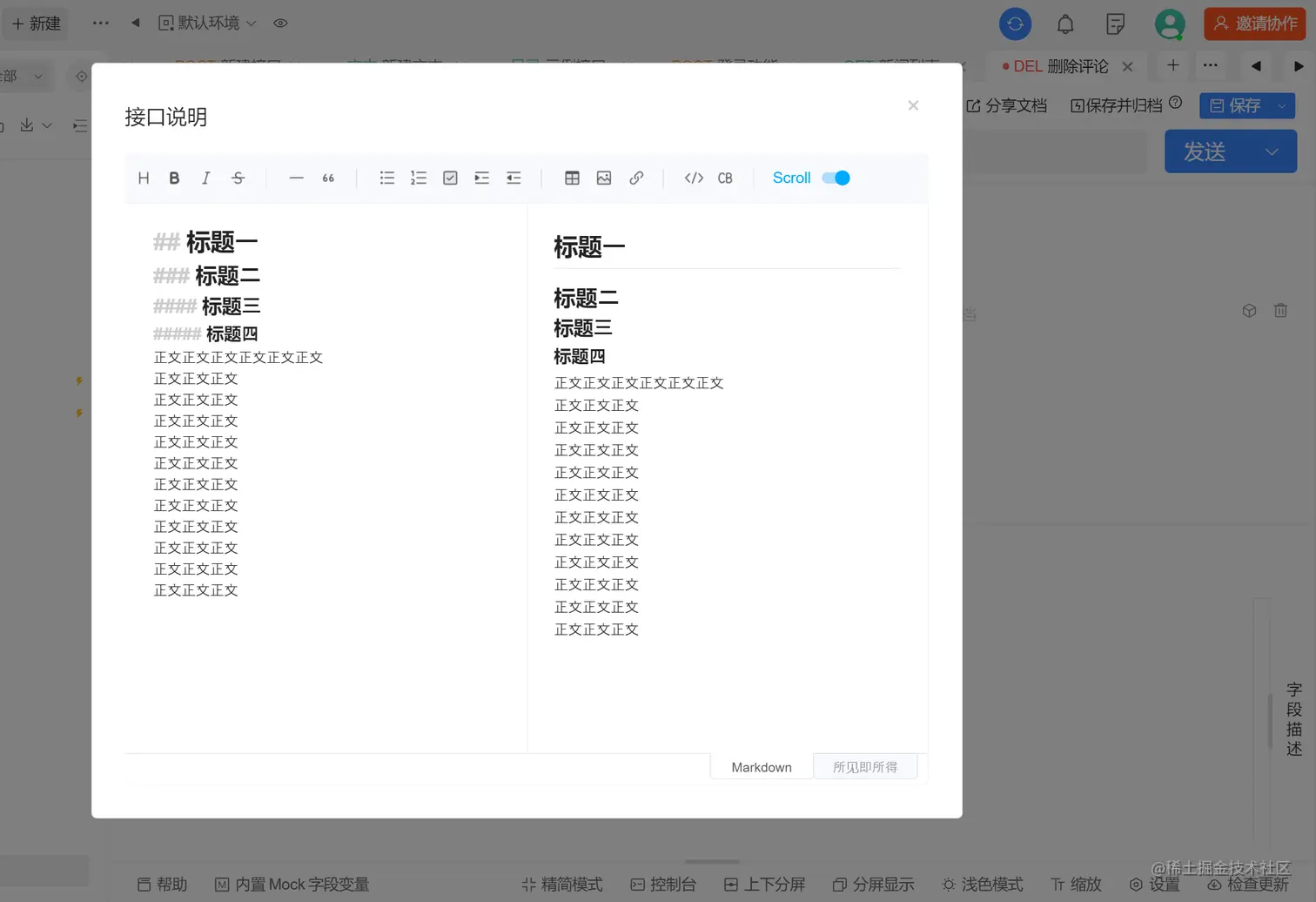Click the eye icon to preview environment
Viewport: 1316px width, 902px height.
coord(280,24)
